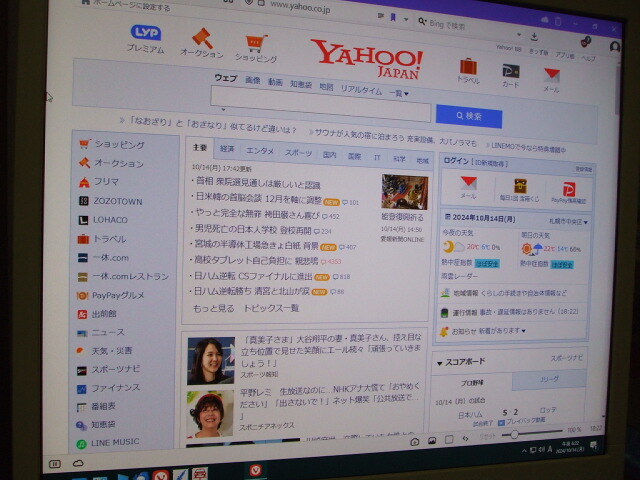Viewport: 640px width, 480px height.
Task: Select the 経済 news tab
Action: click(227, 149)
